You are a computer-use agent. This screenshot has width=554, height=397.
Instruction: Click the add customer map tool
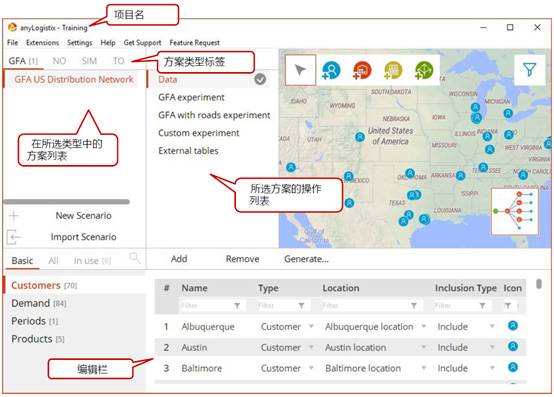(331, 70)
